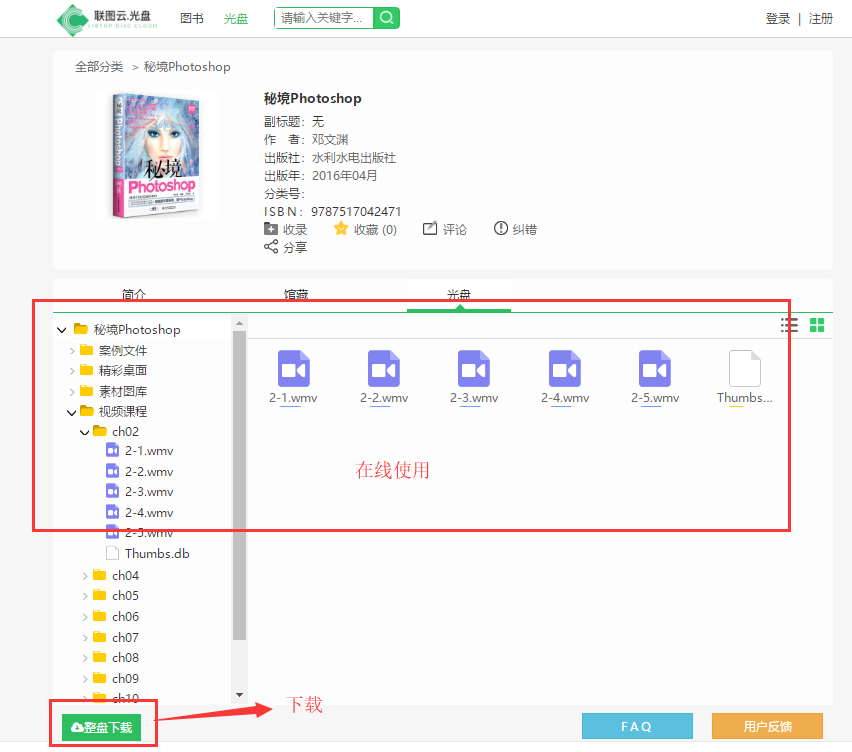The image size is (852, 752).
Task: Collapse the ch02 folder
Action: tap(84, 432)
